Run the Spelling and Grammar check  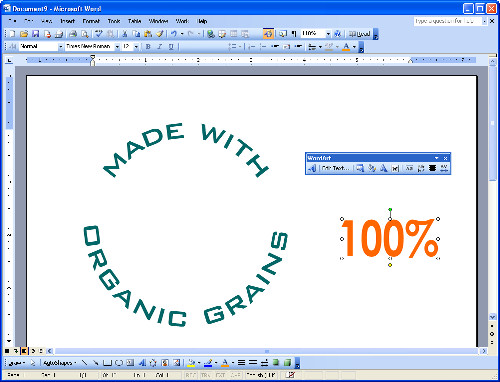tap(99, 34)
